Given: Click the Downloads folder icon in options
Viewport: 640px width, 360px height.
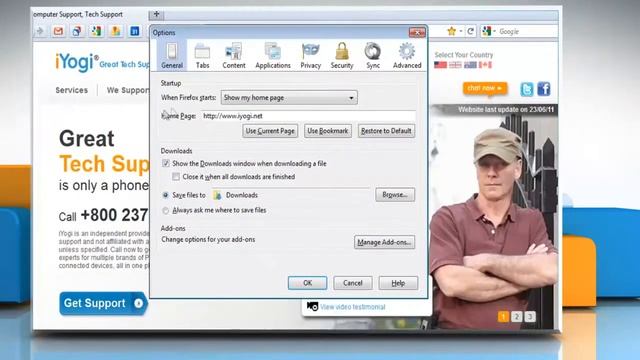Looking at the screenshot, I should point(218,195).
